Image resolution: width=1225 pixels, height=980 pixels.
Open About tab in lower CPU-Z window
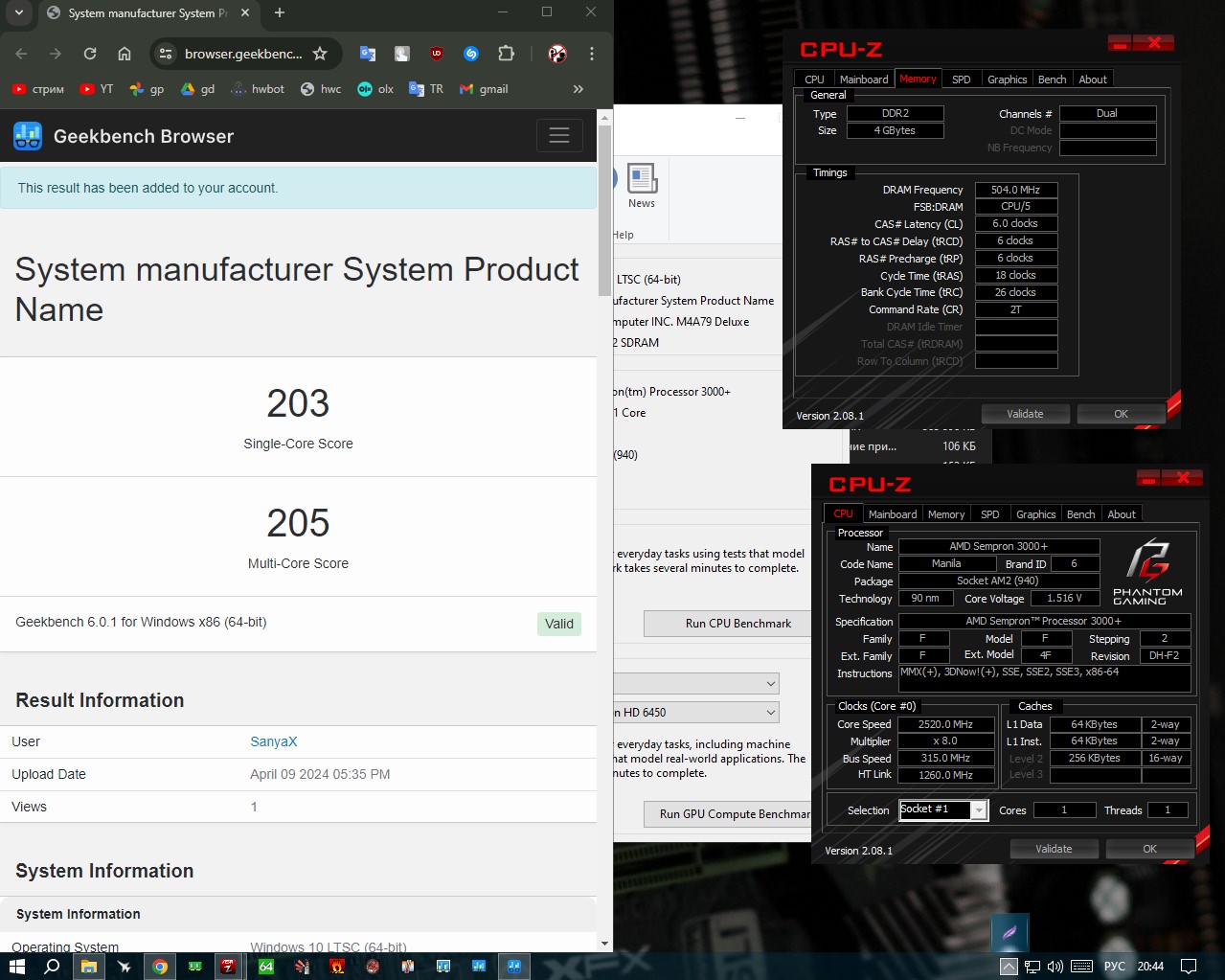tap(1122, 514)
